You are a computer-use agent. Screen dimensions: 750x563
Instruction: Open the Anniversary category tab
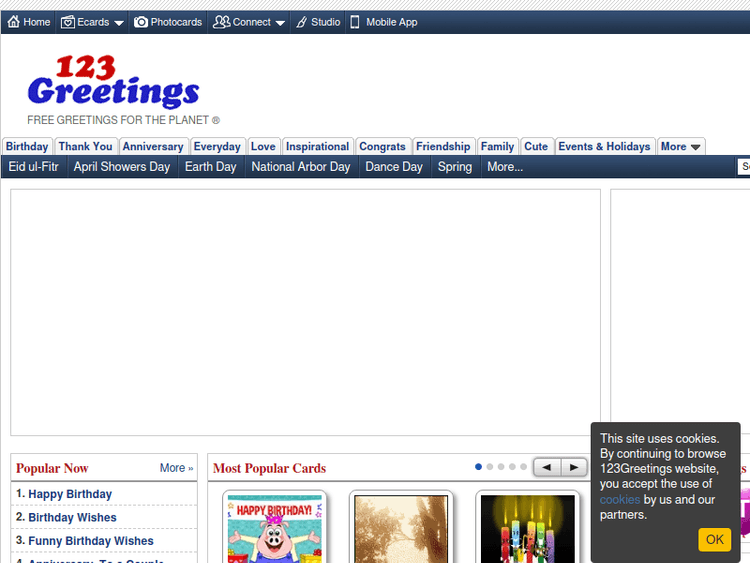(153, 146)
